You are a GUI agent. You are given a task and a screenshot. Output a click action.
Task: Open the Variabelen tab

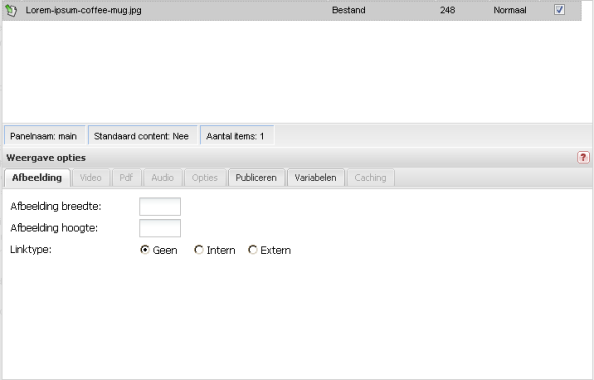tap(316, 178)
